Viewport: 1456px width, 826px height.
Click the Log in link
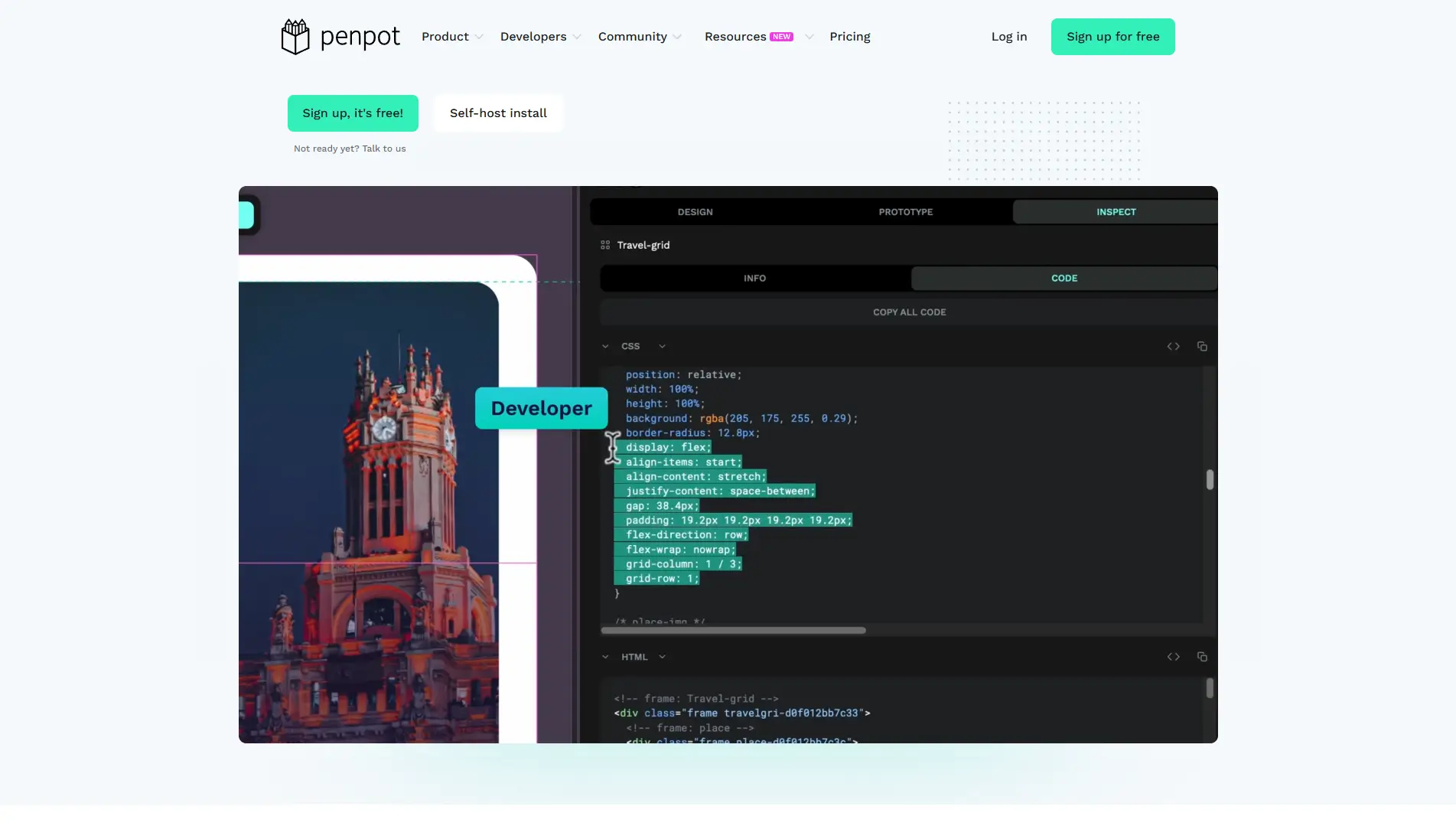1009,37
